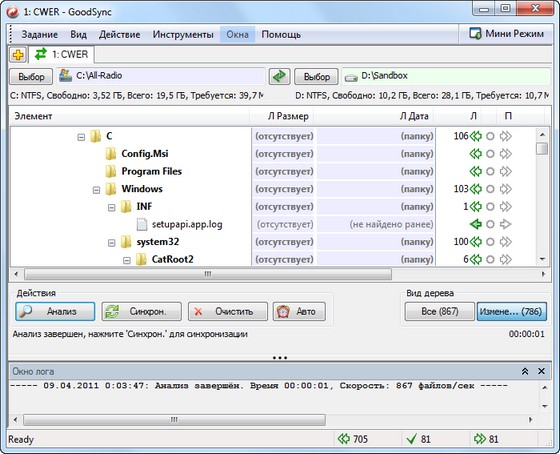Open the Инструменты menu
The width and height of the screenshot is (560, 454).
(x=183, y=35)
